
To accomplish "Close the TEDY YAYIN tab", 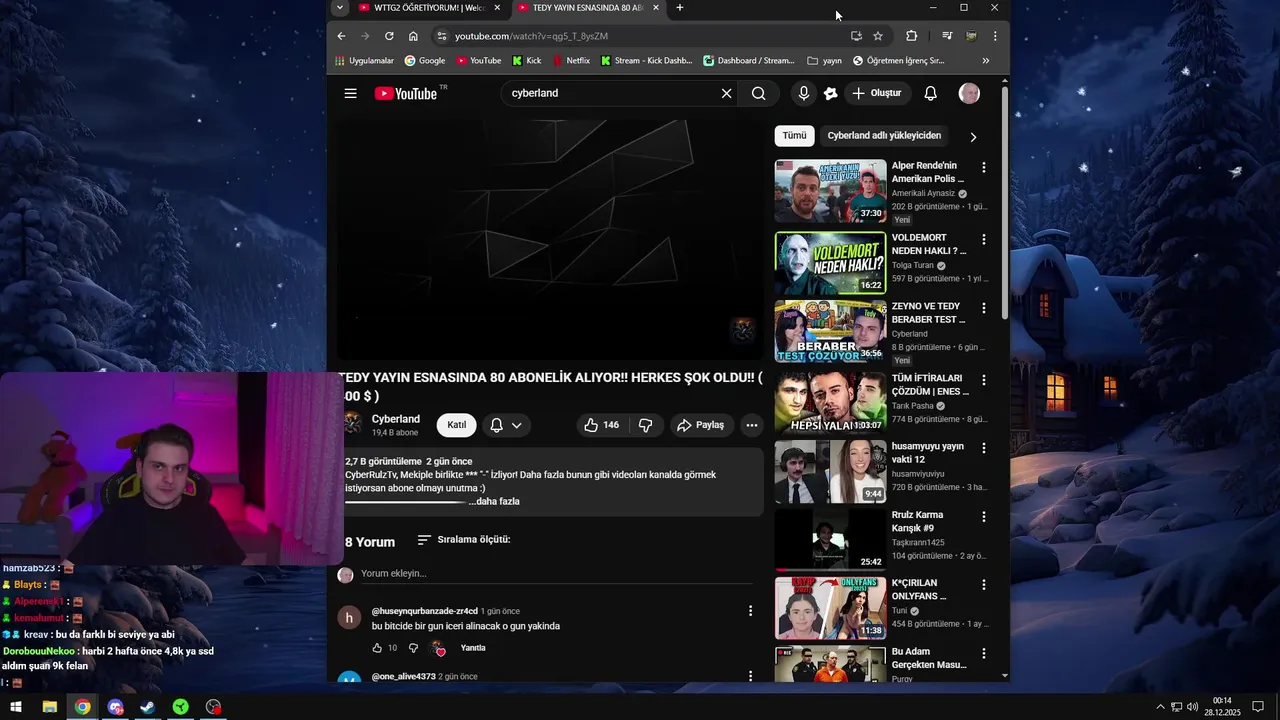I will pyautogui.click(x=656, y=8).
